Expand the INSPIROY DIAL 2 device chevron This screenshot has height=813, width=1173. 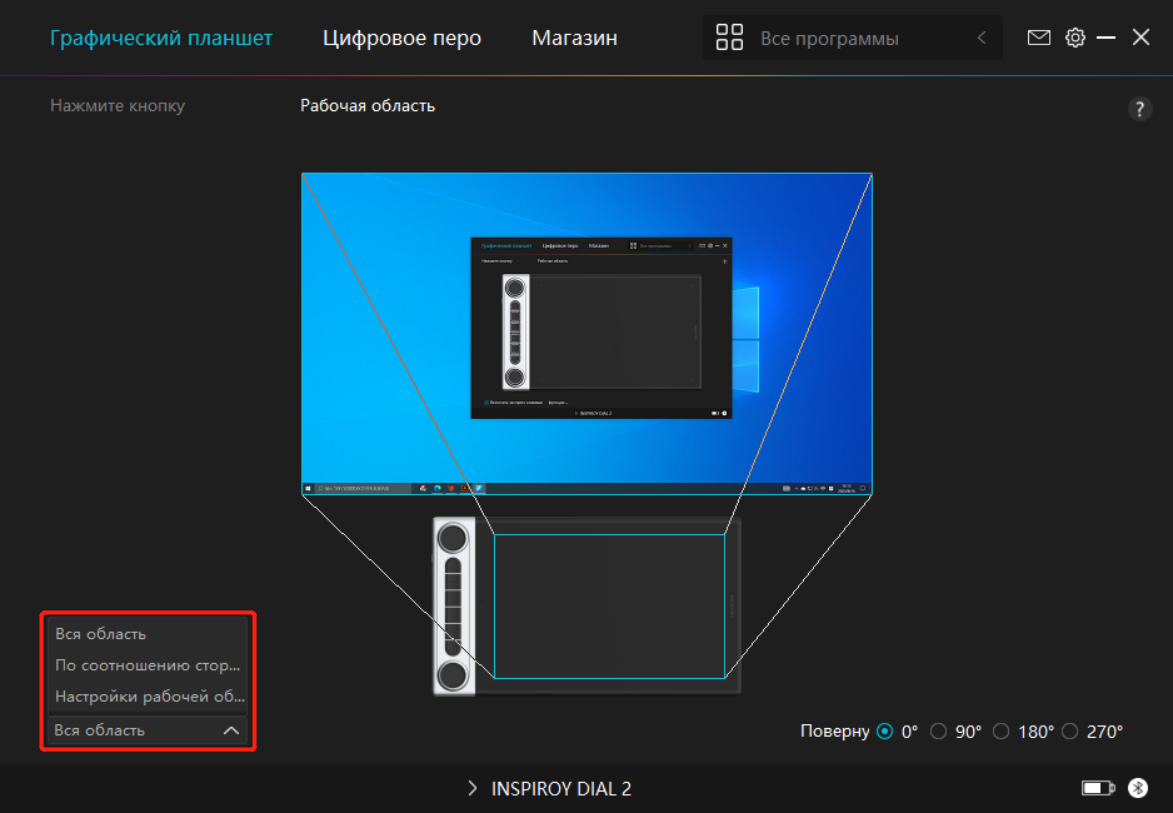pyautogui.click(x=472, y=789)
